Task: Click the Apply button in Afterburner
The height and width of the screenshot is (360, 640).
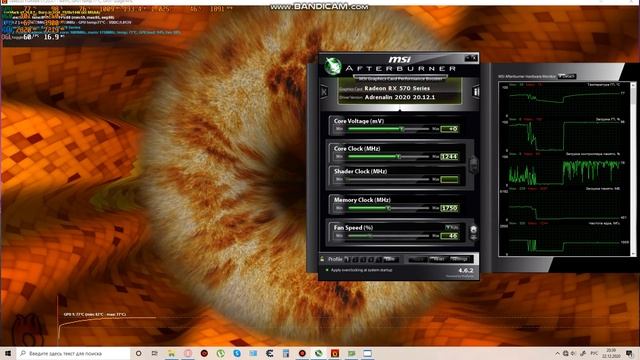Action: [x=417, y=260]
